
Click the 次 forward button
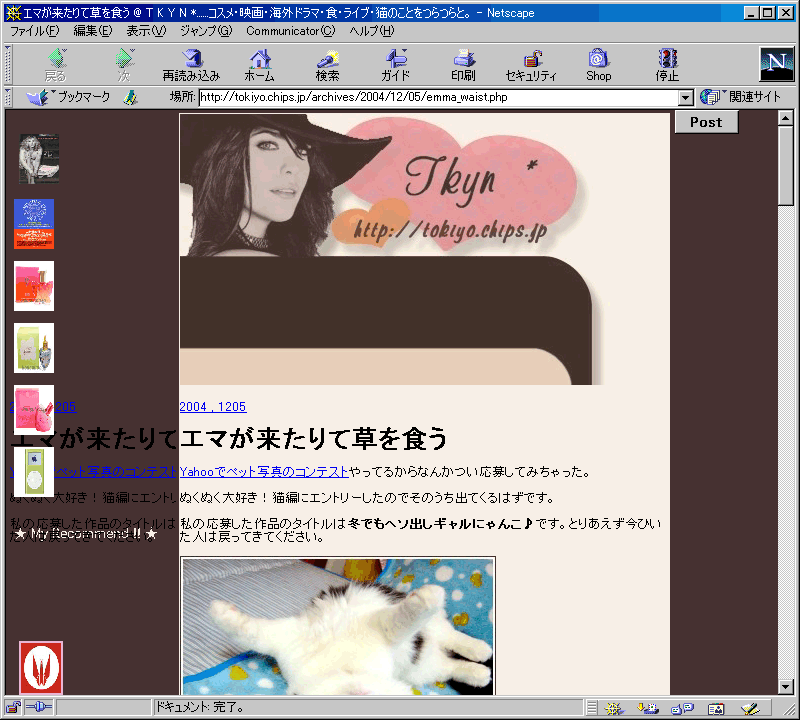(x=124, y=65)
